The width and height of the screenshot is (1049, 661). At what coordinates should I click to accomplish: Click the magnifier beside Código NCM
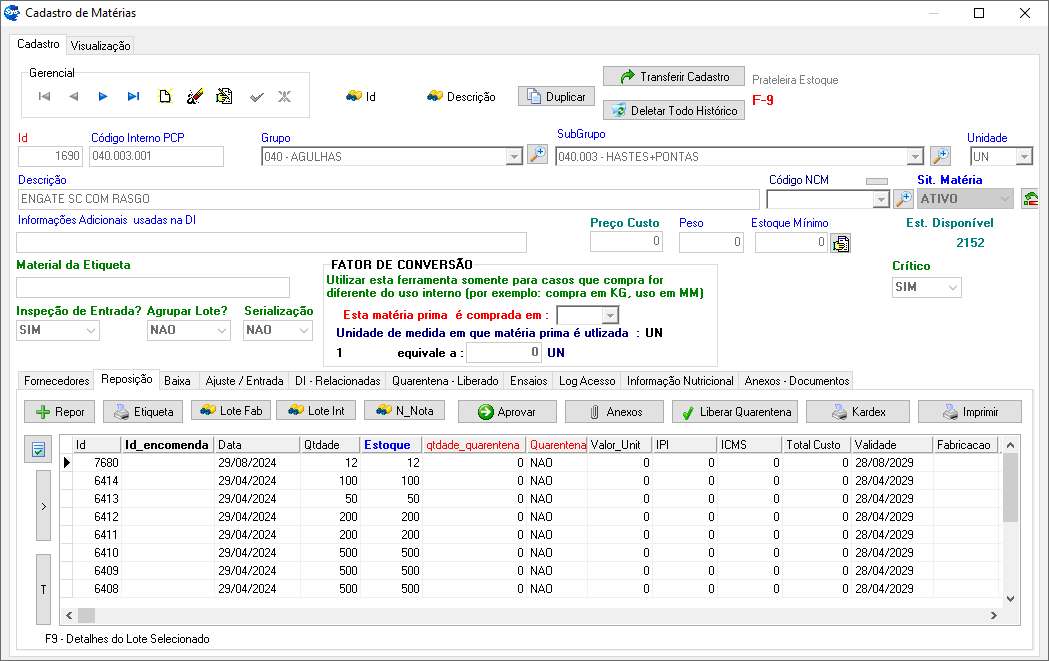903,198
